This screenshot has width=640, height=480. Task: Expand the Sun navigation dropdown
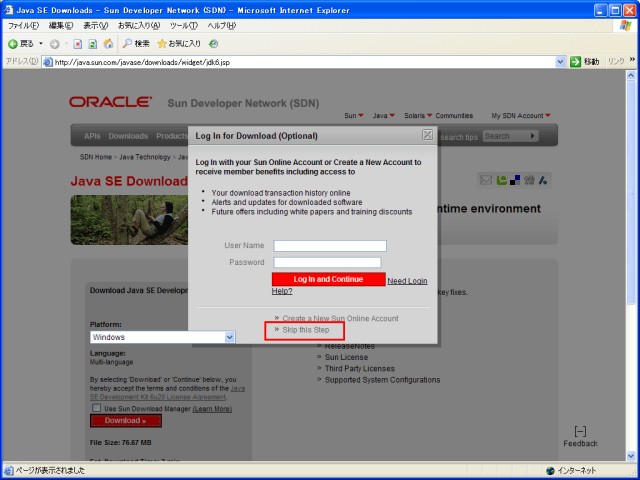click(x=360, y=116)
